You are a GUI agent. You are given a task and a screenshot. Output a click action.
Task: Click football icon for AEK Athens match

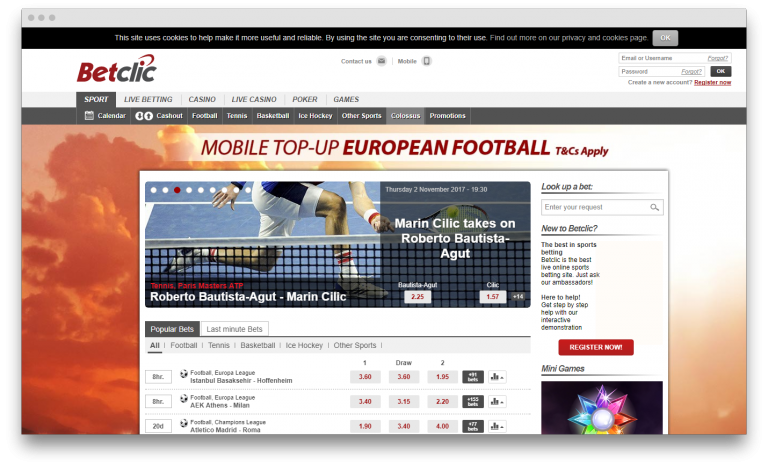(x=184, y=399)
